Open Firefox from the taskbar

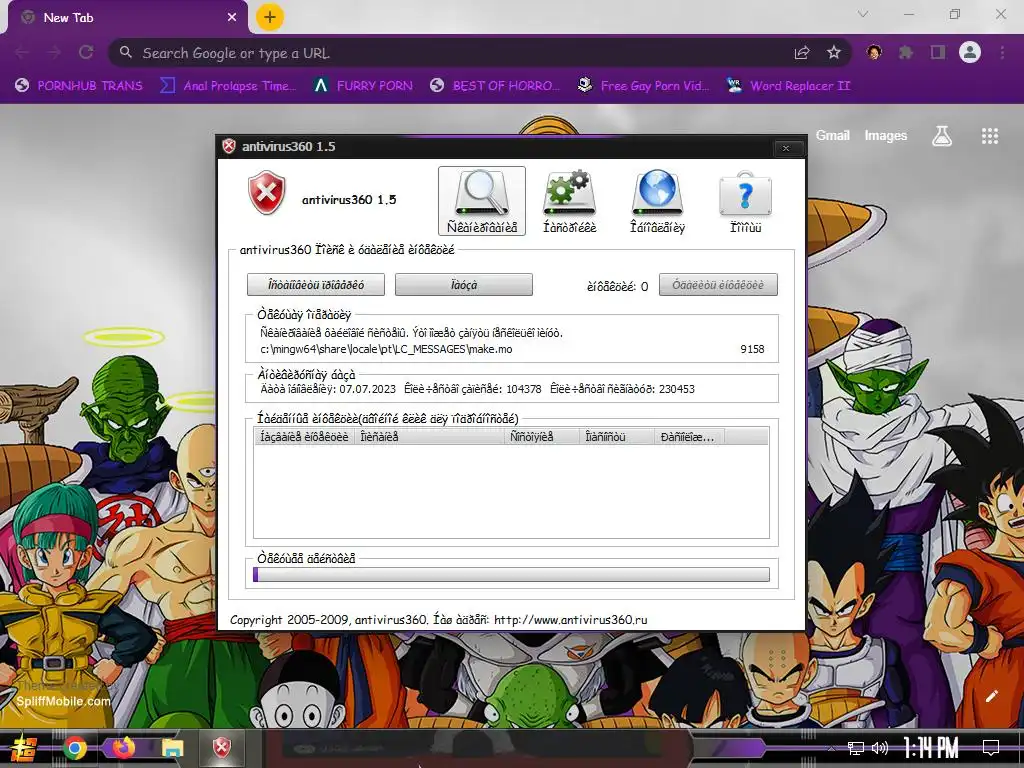point(123,747)
